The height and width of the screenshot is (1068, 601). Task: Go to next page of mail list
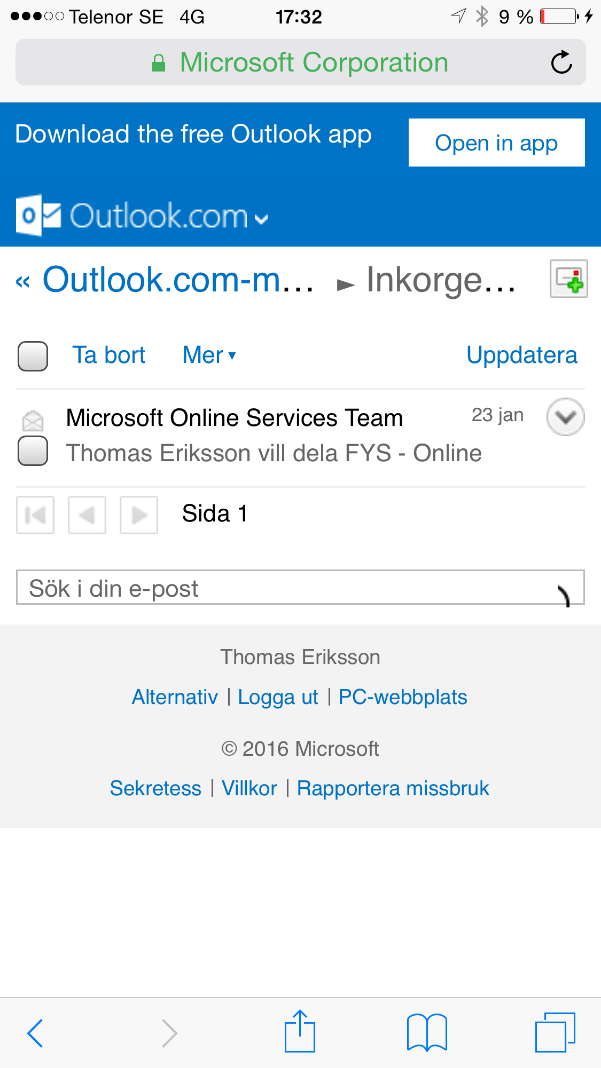139,515
